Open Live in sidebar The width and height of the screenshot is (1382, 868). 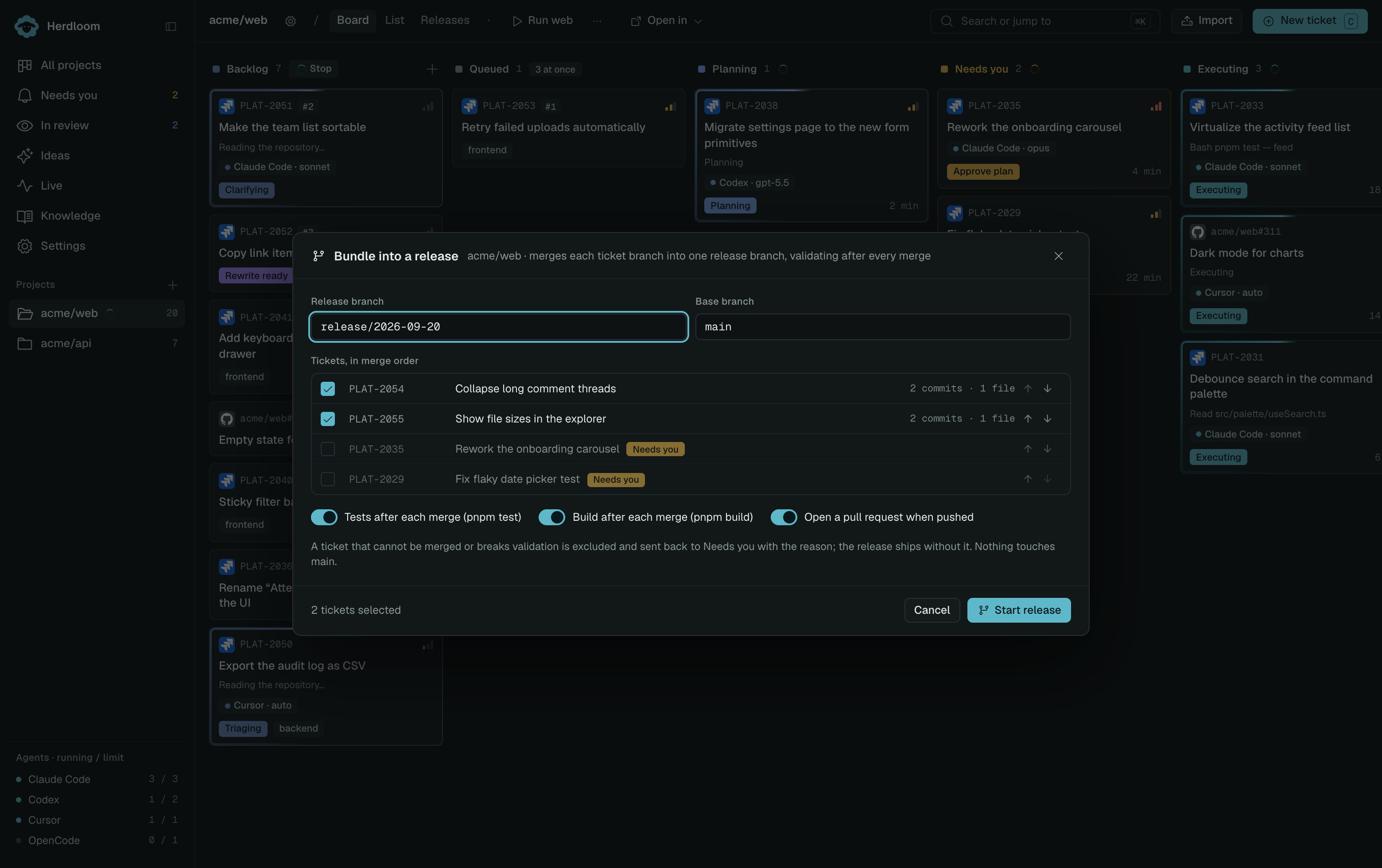click(97, 186)
